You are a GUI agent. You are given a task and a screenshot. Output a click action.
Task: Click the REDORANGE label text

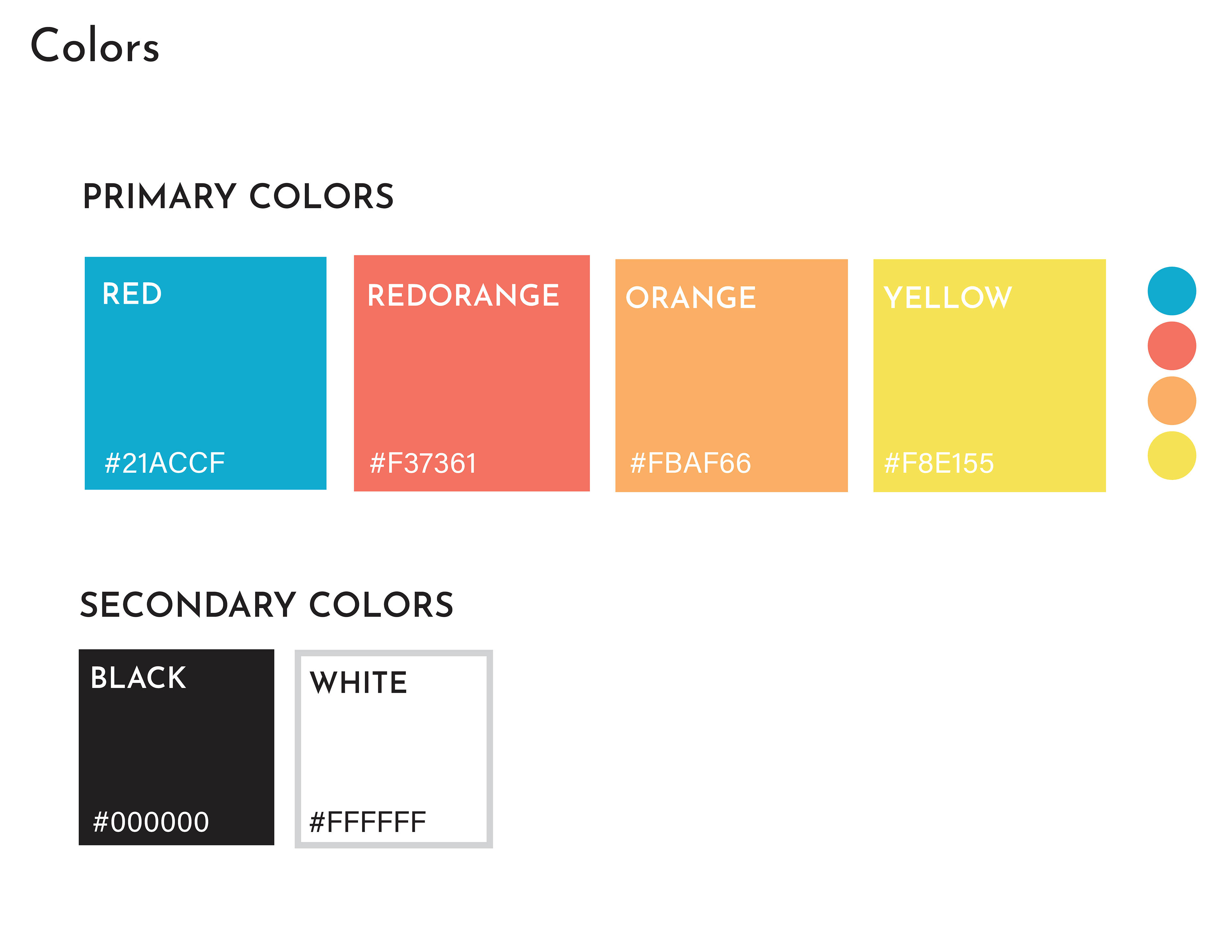coord(463,295)
